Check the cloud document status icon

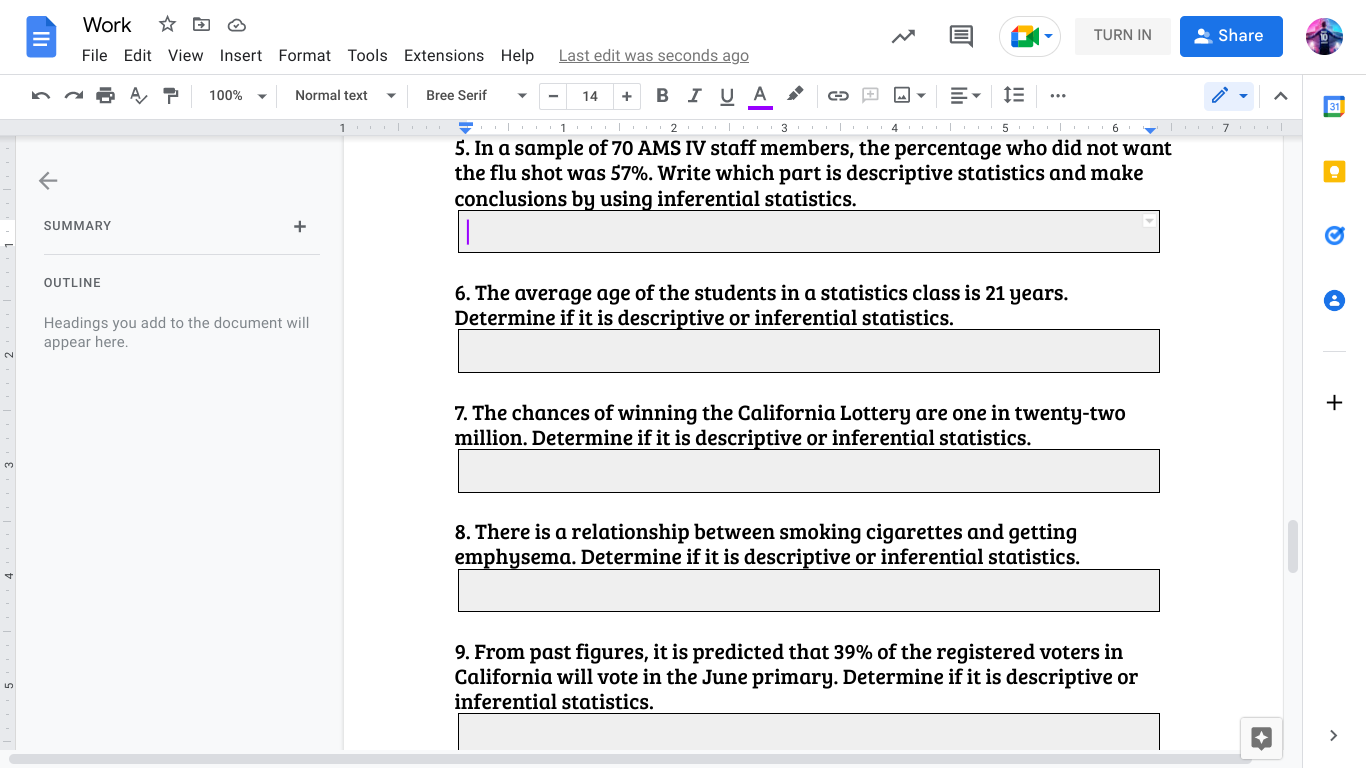click(237, 24)
